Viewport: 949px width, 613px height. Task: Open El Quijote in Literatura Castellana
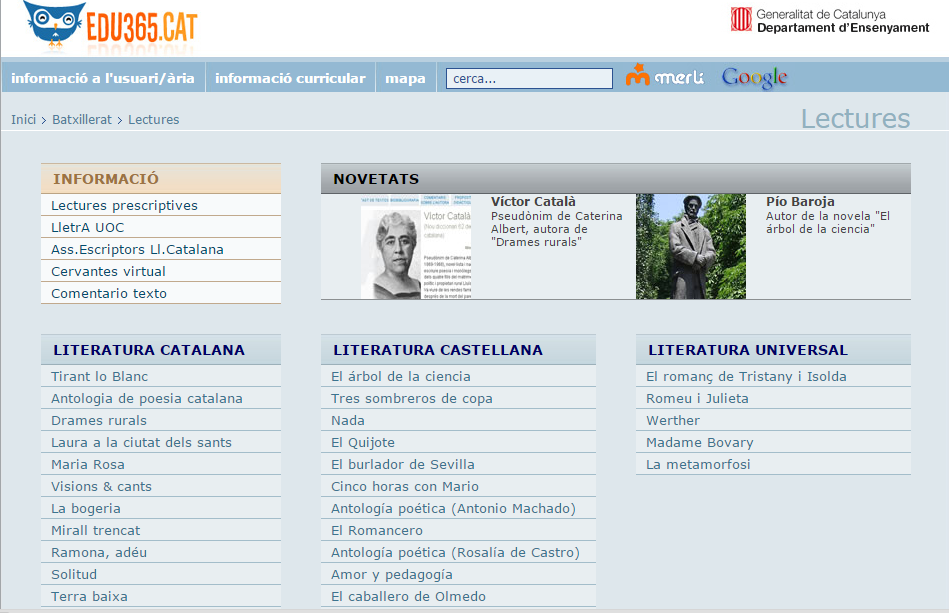point(362,443)
